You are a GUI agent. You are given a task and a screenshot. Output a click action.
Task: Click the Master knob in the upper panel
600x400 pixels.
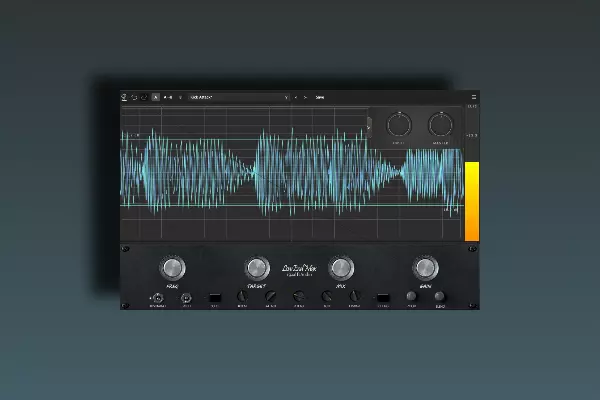440,125
